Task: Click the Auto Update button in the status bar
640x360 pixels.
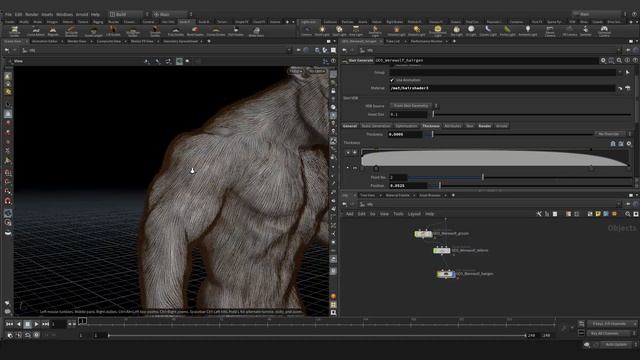Action: [x=616, y=345]
